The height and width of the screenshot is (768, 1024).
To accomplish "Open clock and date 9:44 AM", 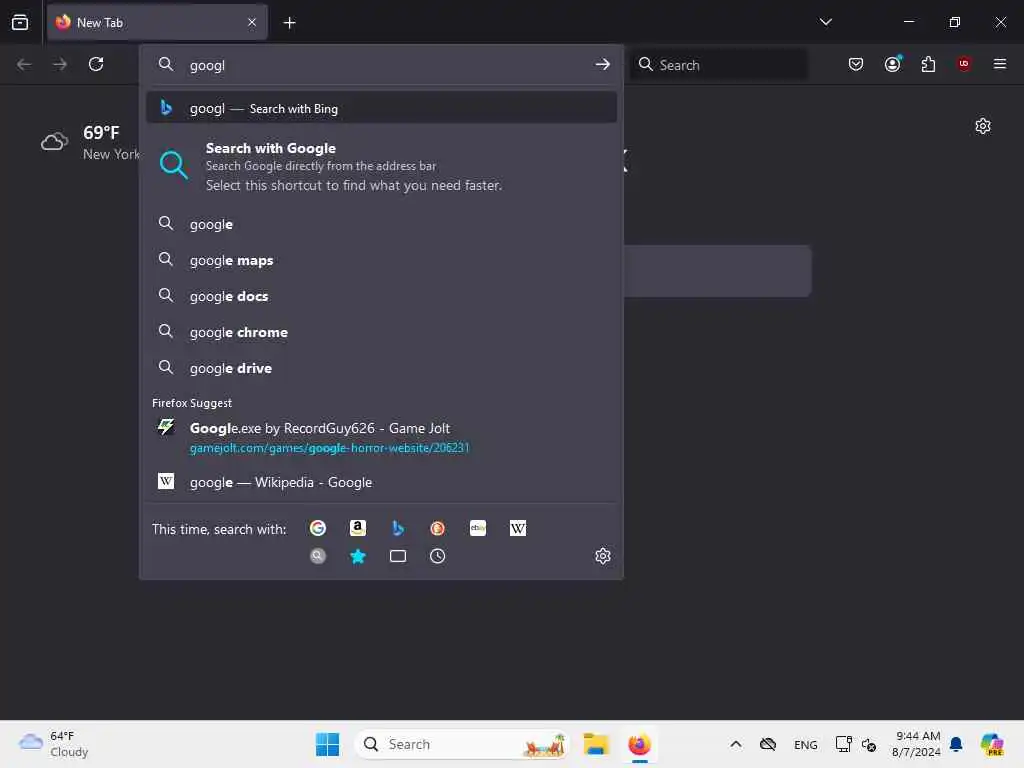I will (x=916, y=744).
